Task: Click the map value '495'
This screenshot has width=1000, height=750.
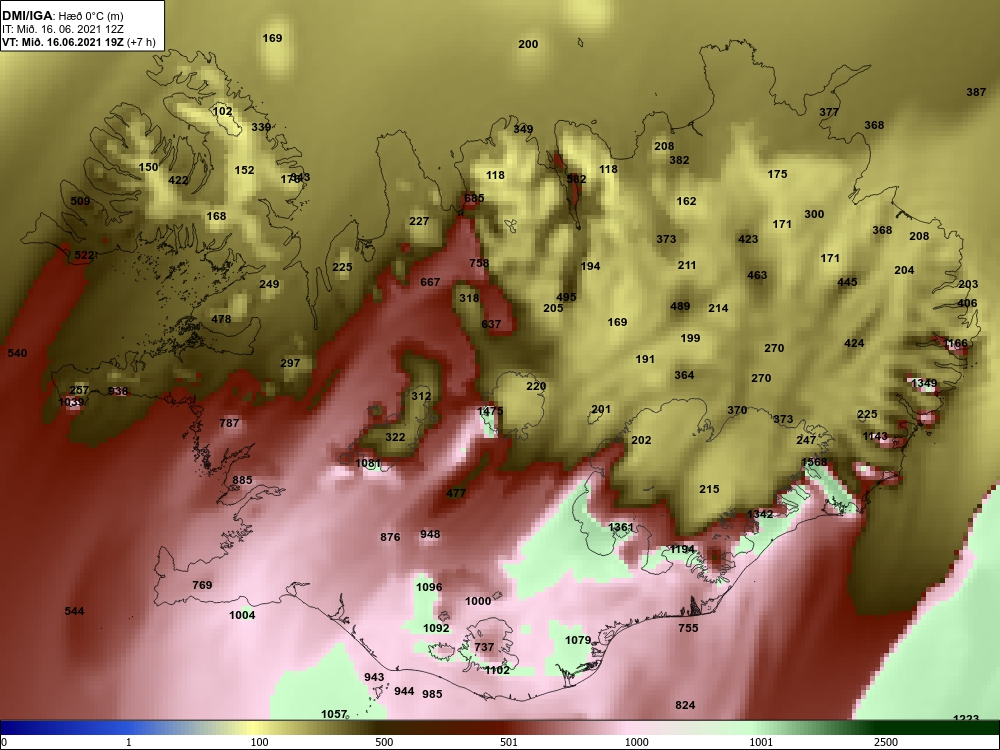Action: click(x=566, y=297)
